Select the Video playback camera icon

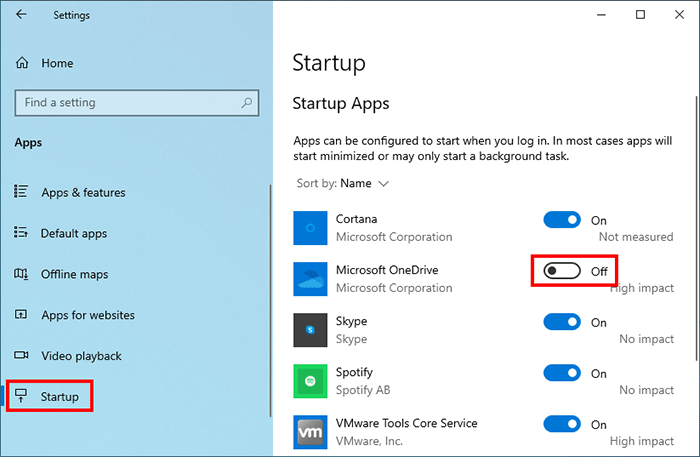(x=21, y=355)
